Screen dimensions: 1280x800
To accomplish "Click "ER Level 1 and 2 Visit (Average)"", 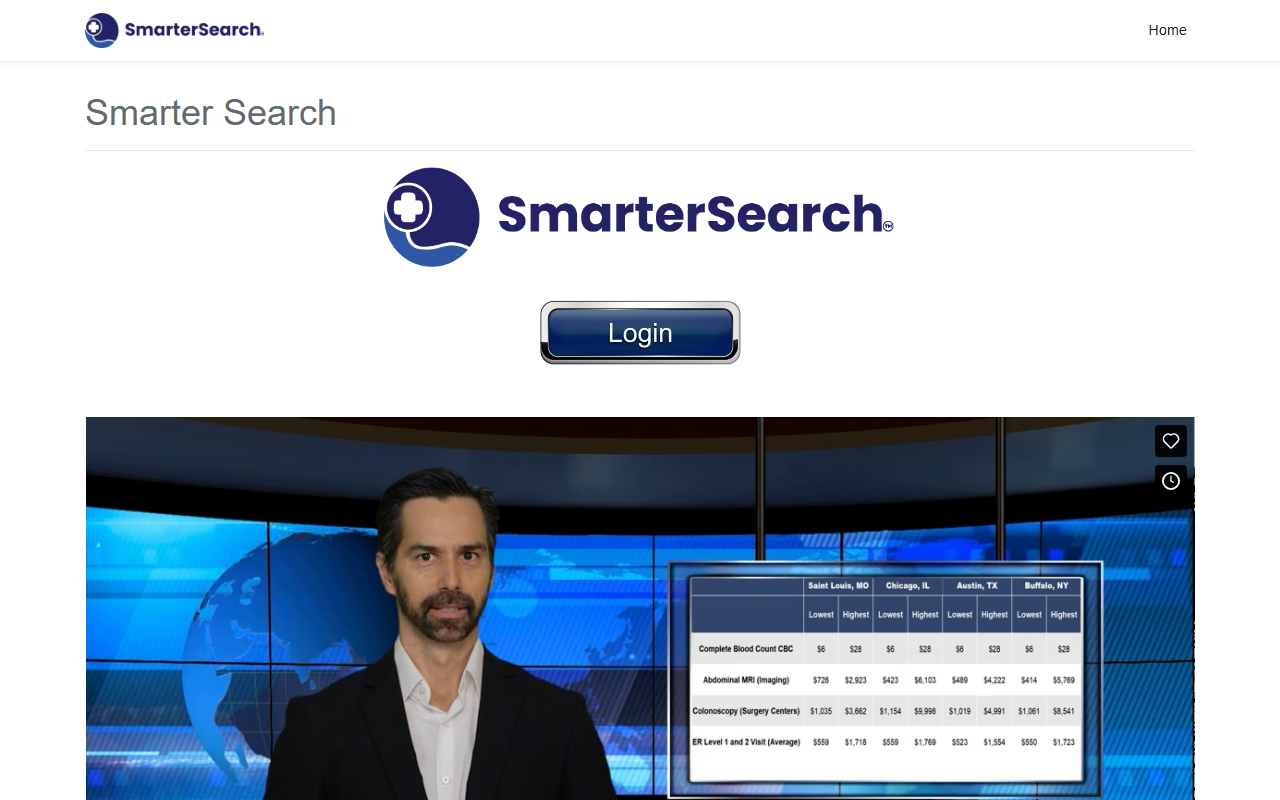I will [x=746, y=742].
